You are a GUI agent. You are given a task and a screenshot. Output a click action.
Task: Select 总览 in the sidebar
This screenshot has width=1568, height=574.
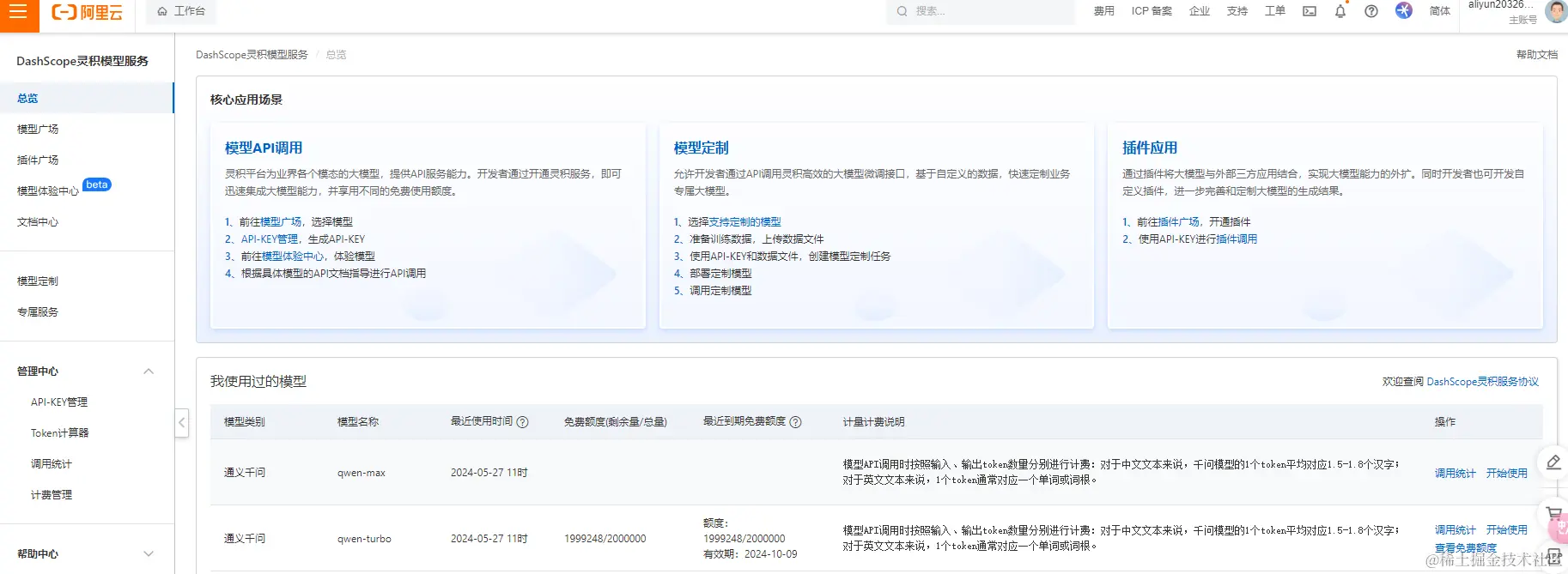click(87, 99)
